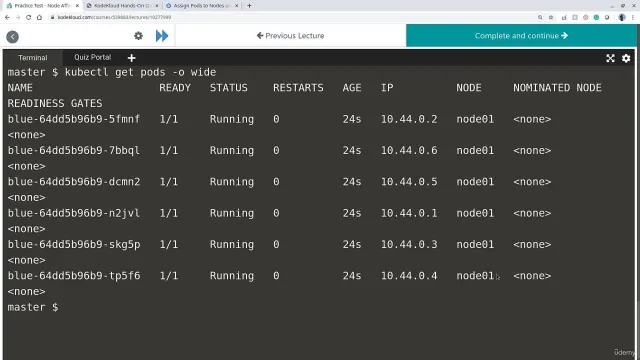The height and width of the screenshot is (360, 640).
Task: Add a new terminal tab with plus
Action: (131, 58)
